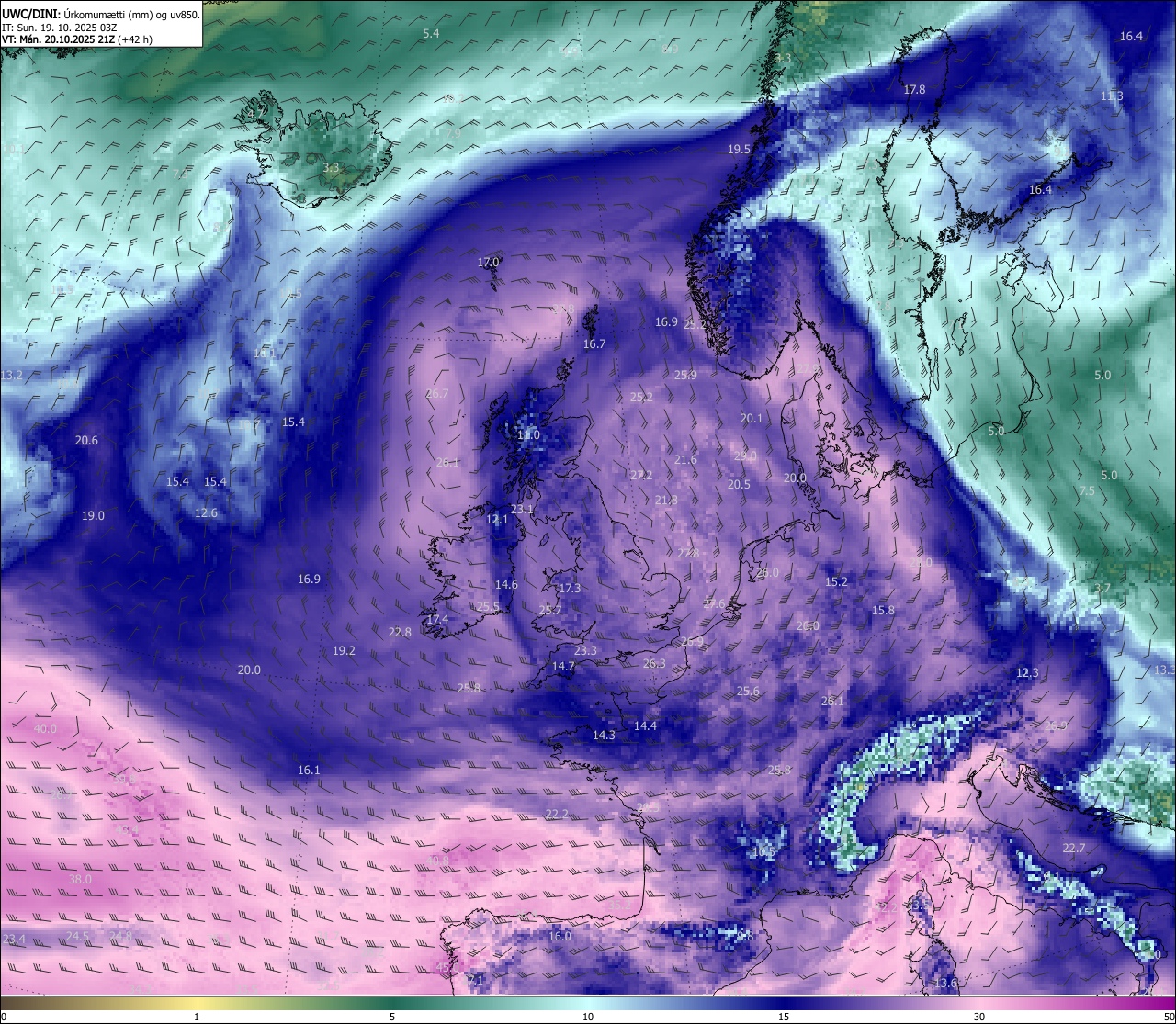The height and width of the screenshot is (1024, 1176).
Task: Click the map value "23.3" in the English Channel
Action: (585, 651)
